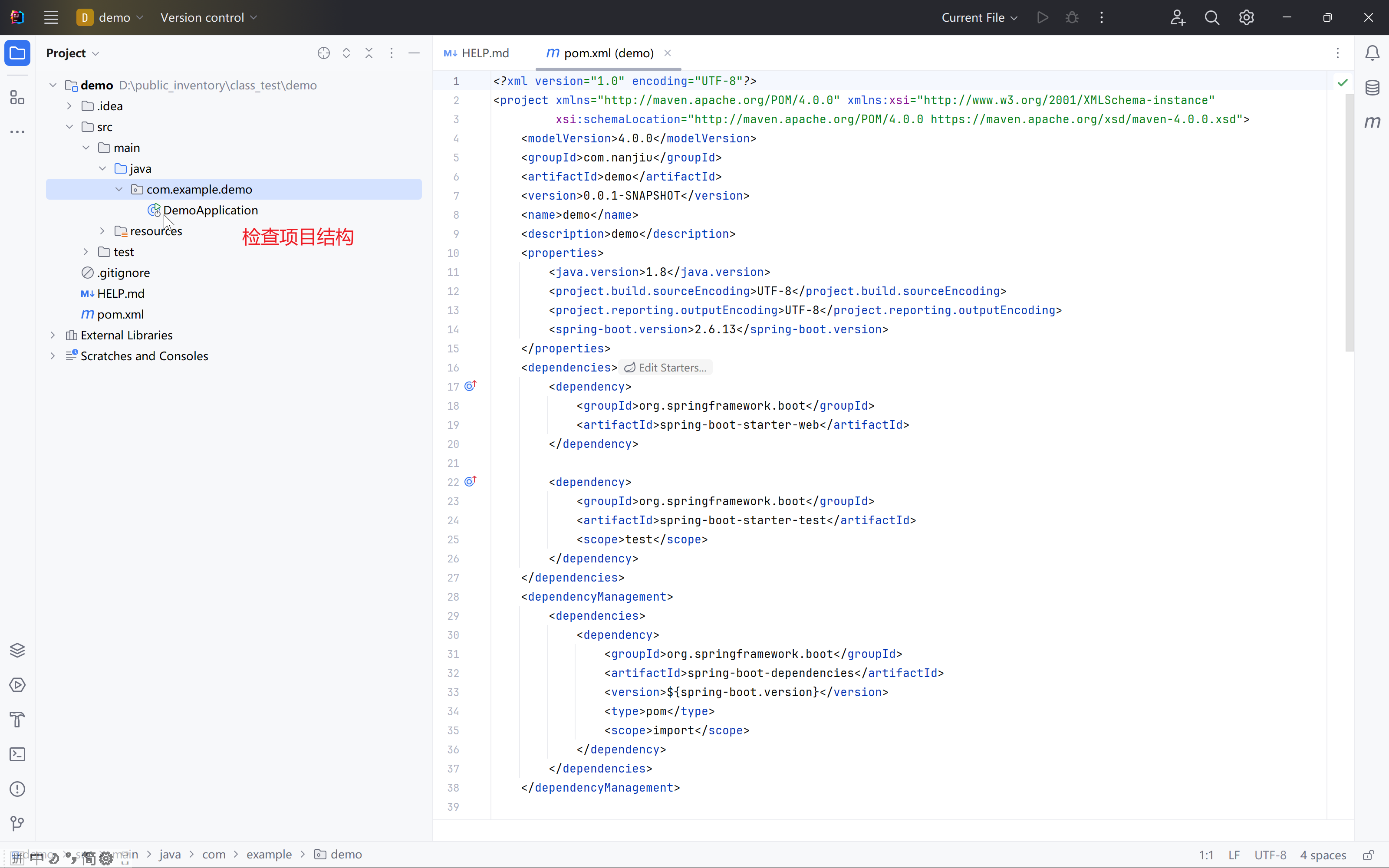Open the Git branch tool window
This screenshot has height=868, width=1389.
(17, 824)
